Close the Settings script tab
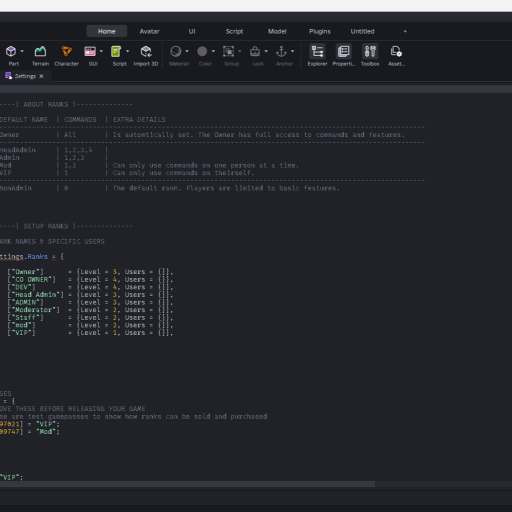 tap(41, 76)
